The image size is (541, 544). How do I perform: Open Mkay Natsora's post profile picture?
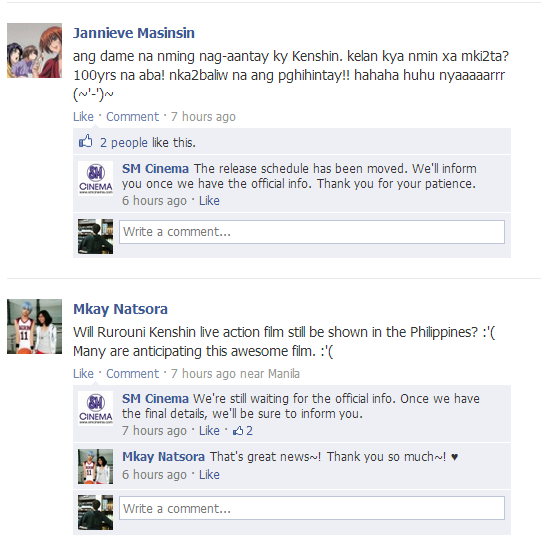pos(34,326)
